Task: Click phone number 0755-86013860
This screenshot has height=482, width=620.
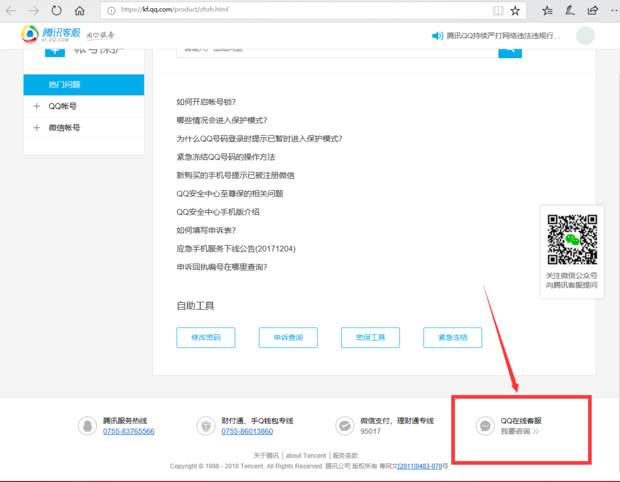Action: (247, 431)
